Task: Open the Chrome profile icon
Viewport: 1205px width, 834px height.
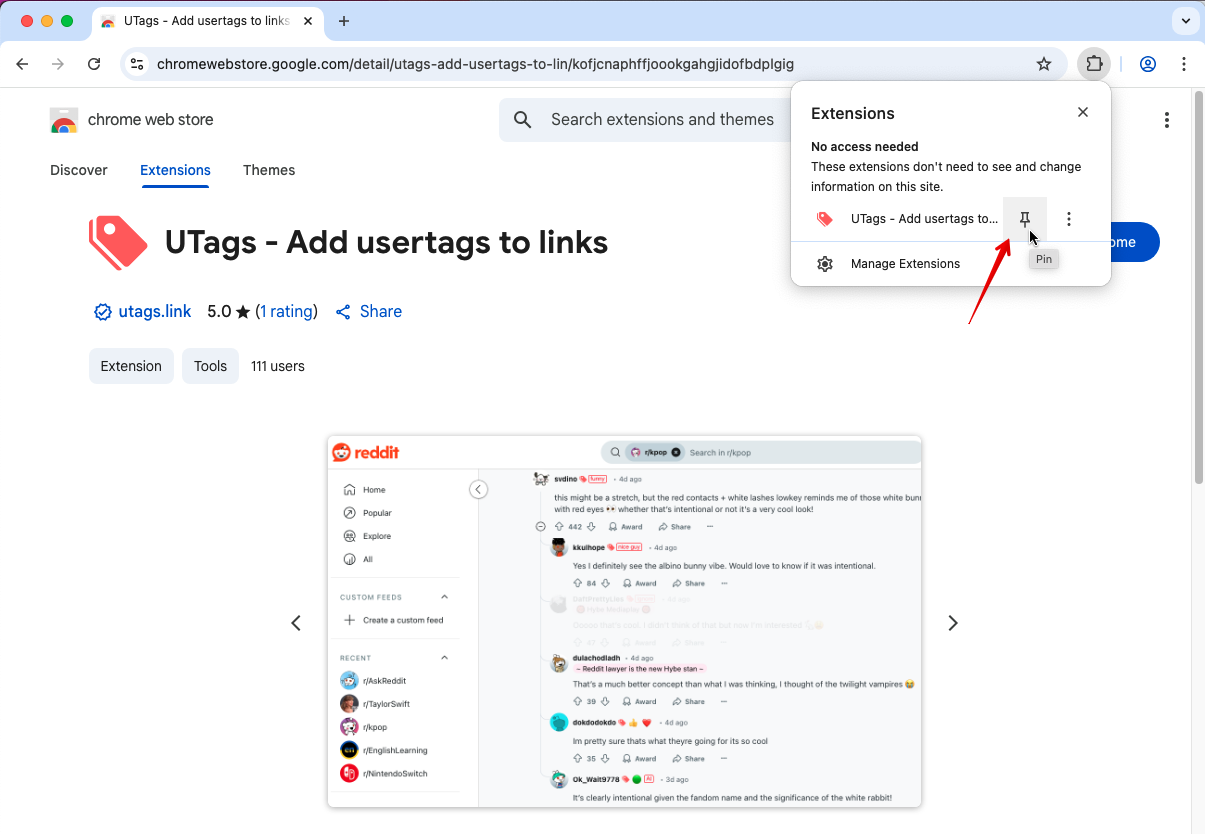Action: coord(1147,64)
